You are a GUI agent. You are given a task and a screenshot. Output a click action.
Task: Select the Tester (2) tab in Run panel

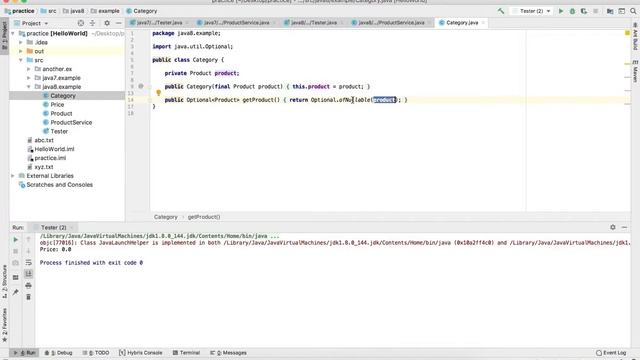click(x=53, y=227)
